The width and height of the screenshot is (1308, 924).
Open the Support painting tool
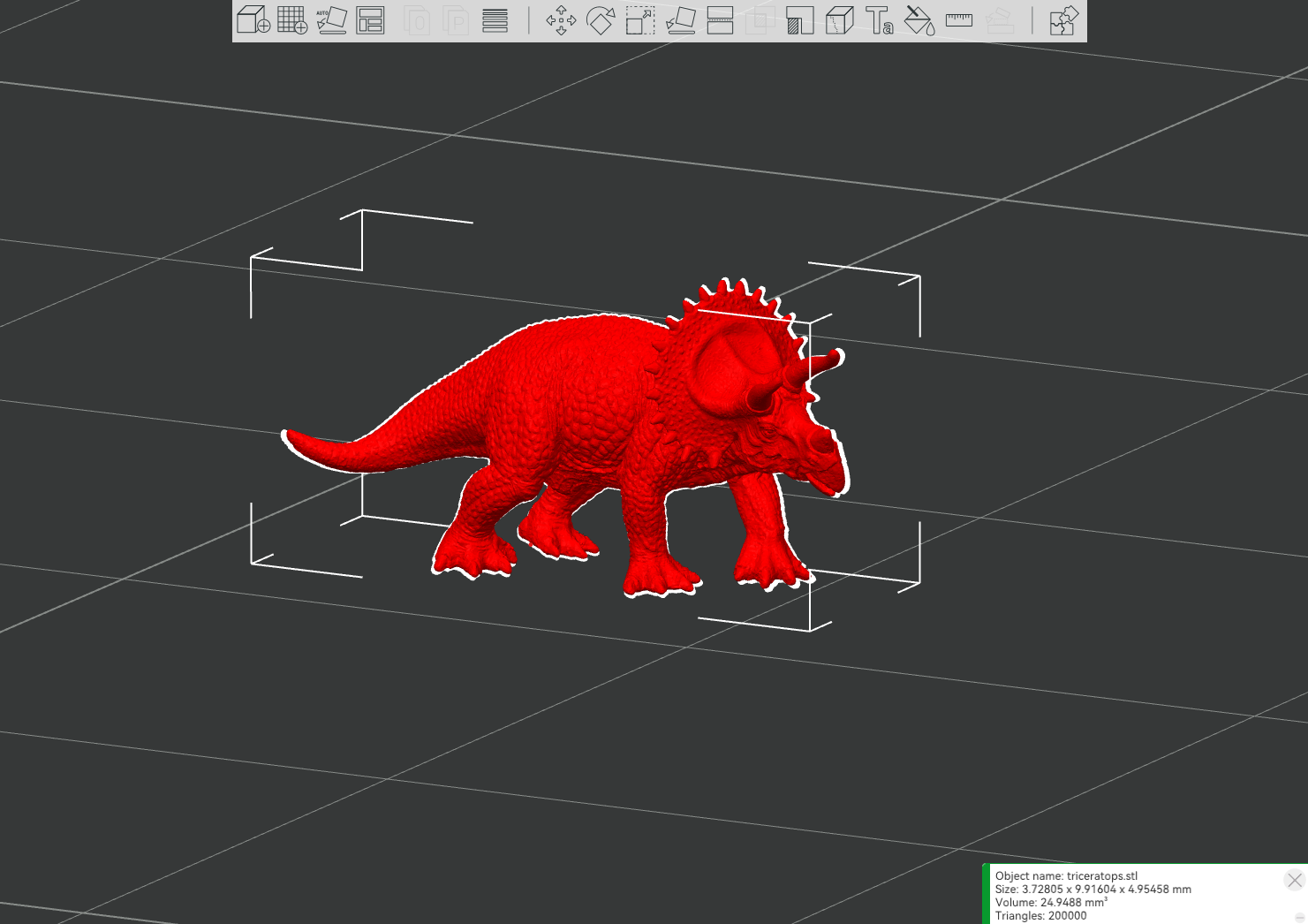point(799,20)
